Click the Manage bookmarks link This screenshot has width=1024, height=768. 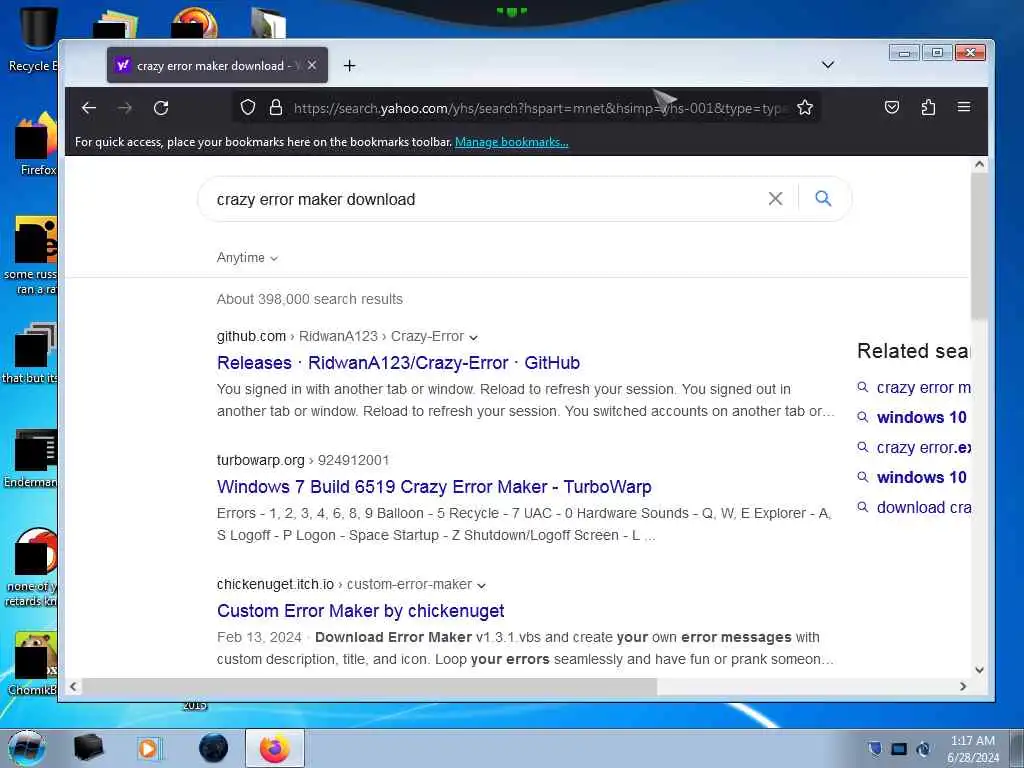[x=511, y=142]
